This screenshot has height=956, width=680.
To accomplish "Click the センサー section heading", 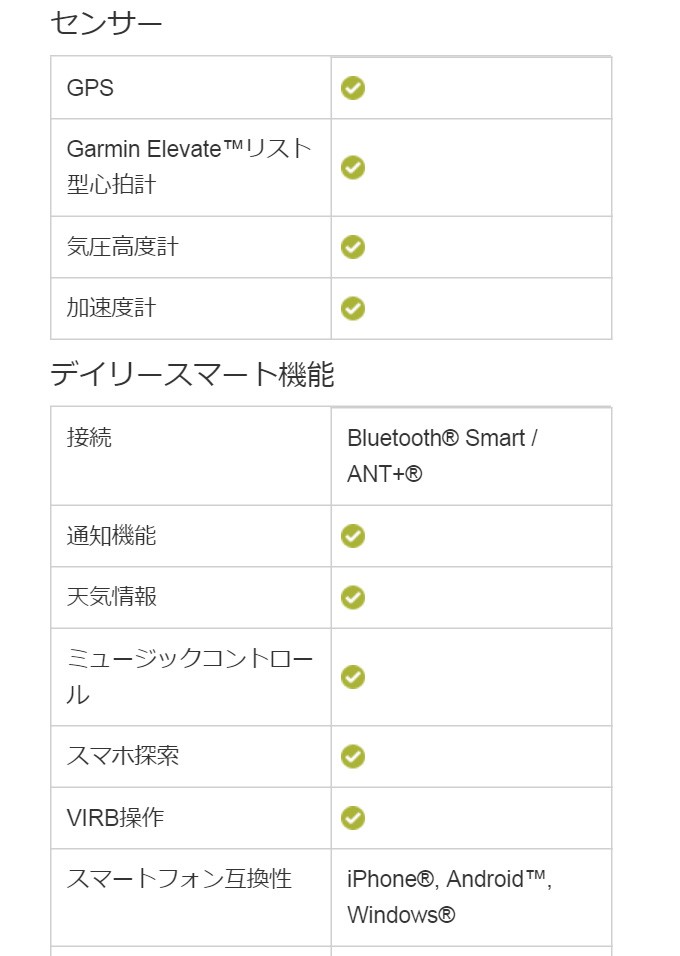I will (x=106, y=24).
